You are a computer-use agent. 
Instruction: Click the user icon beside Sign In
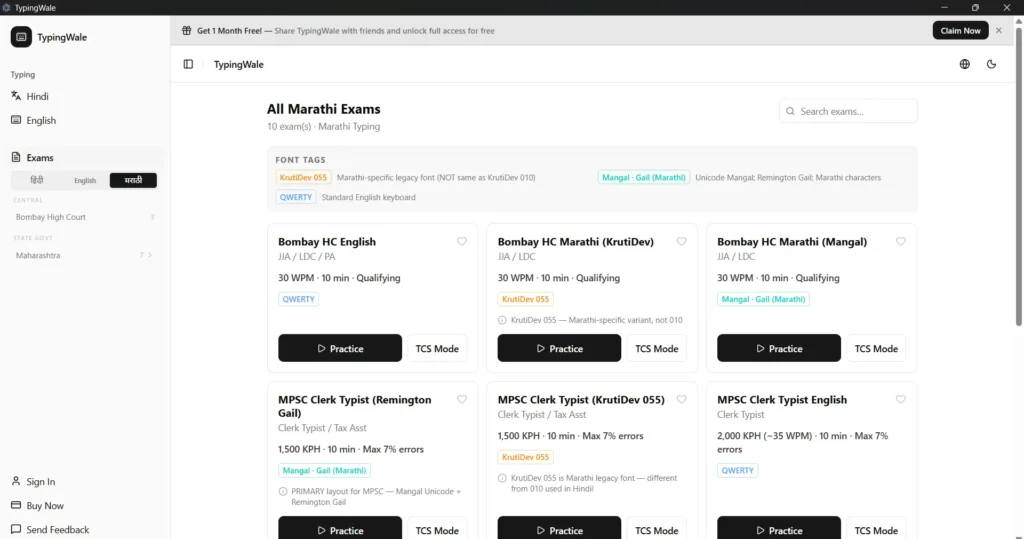16,482
